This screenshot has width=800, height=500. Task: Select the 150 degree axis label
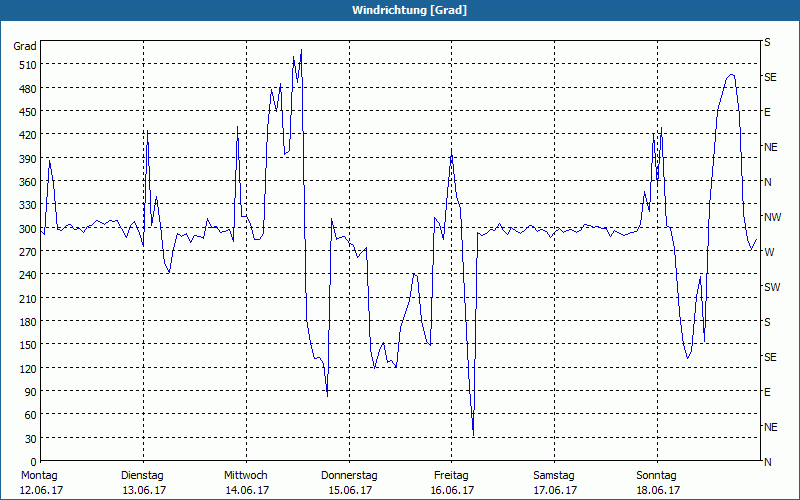[x=28, y=345]
